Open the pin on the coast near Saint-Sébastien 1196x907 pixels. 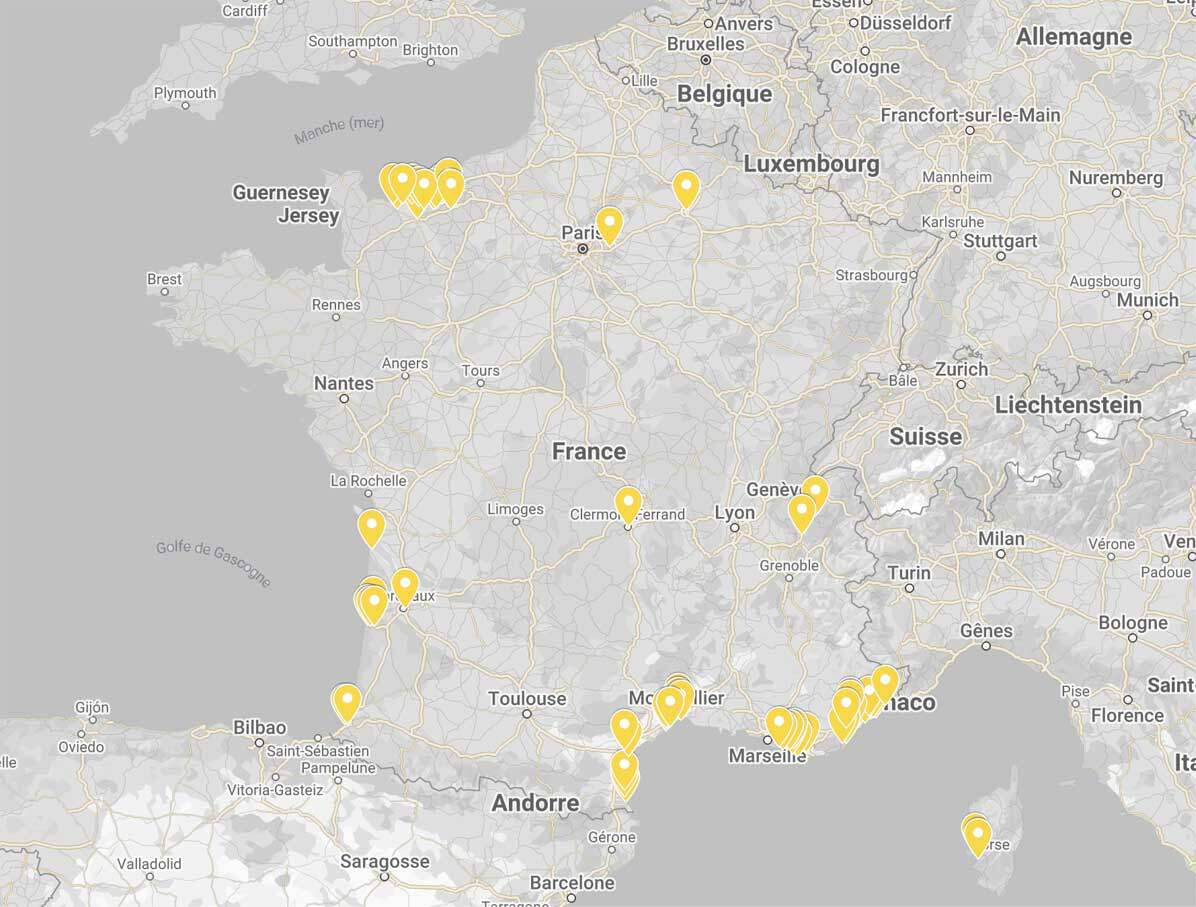pos(346,701)
